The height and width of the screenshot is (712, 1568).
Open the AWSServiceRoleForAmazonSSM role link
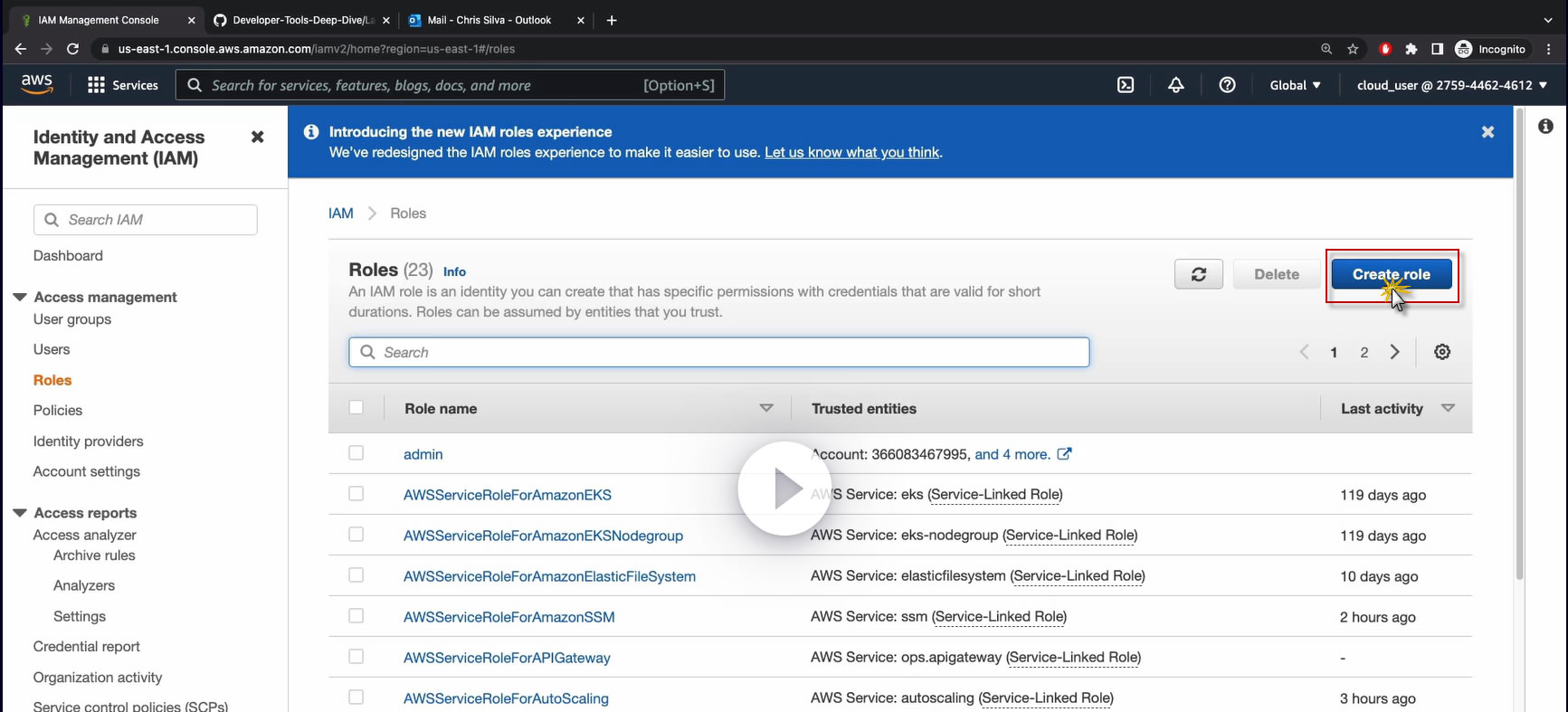coord(508,617)
